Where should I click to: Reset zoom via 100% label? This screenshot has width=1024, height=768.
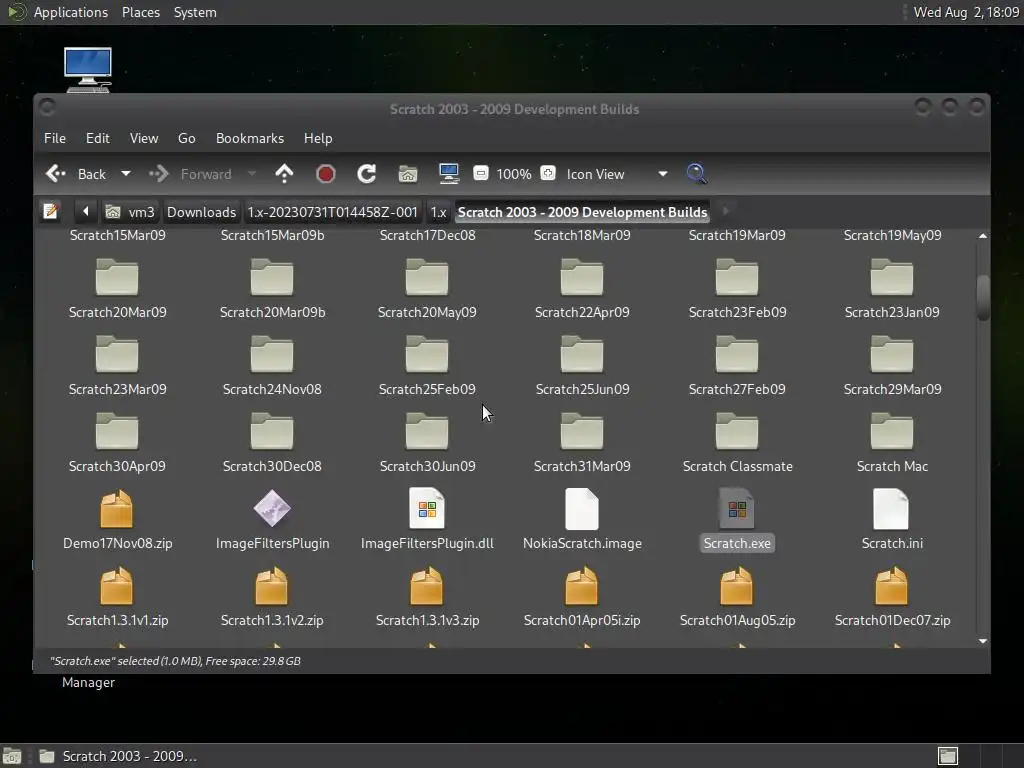[514, 174]
